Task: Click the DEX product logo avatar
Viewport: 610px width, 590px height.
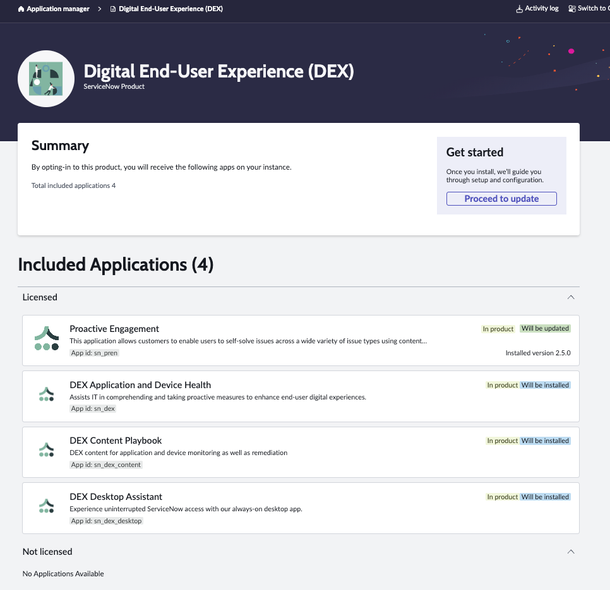Action: (46, 77)
